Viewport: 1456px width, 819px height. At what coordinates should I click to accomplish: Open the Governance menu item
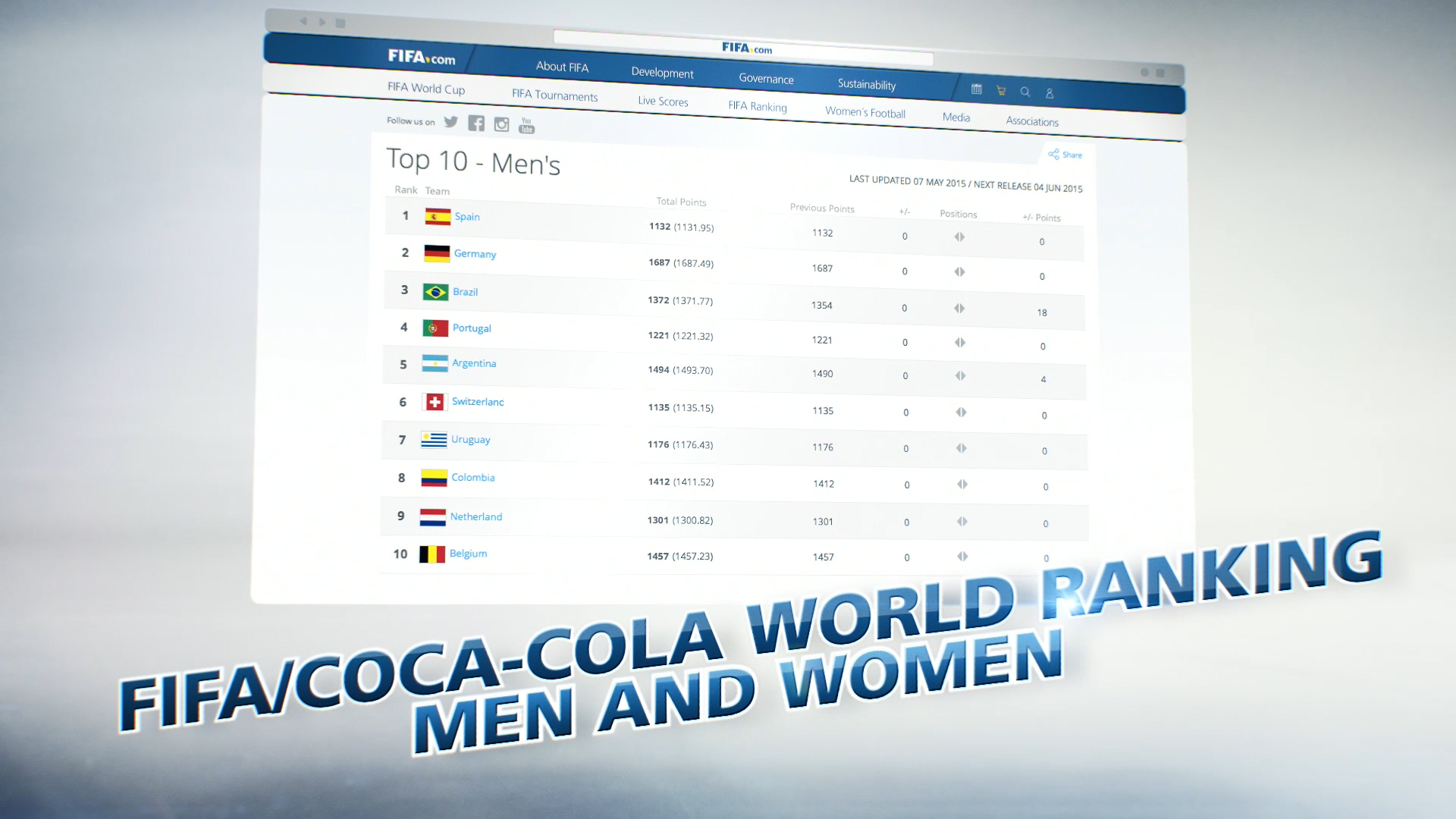pyautogui.click(x=766, y=79)
